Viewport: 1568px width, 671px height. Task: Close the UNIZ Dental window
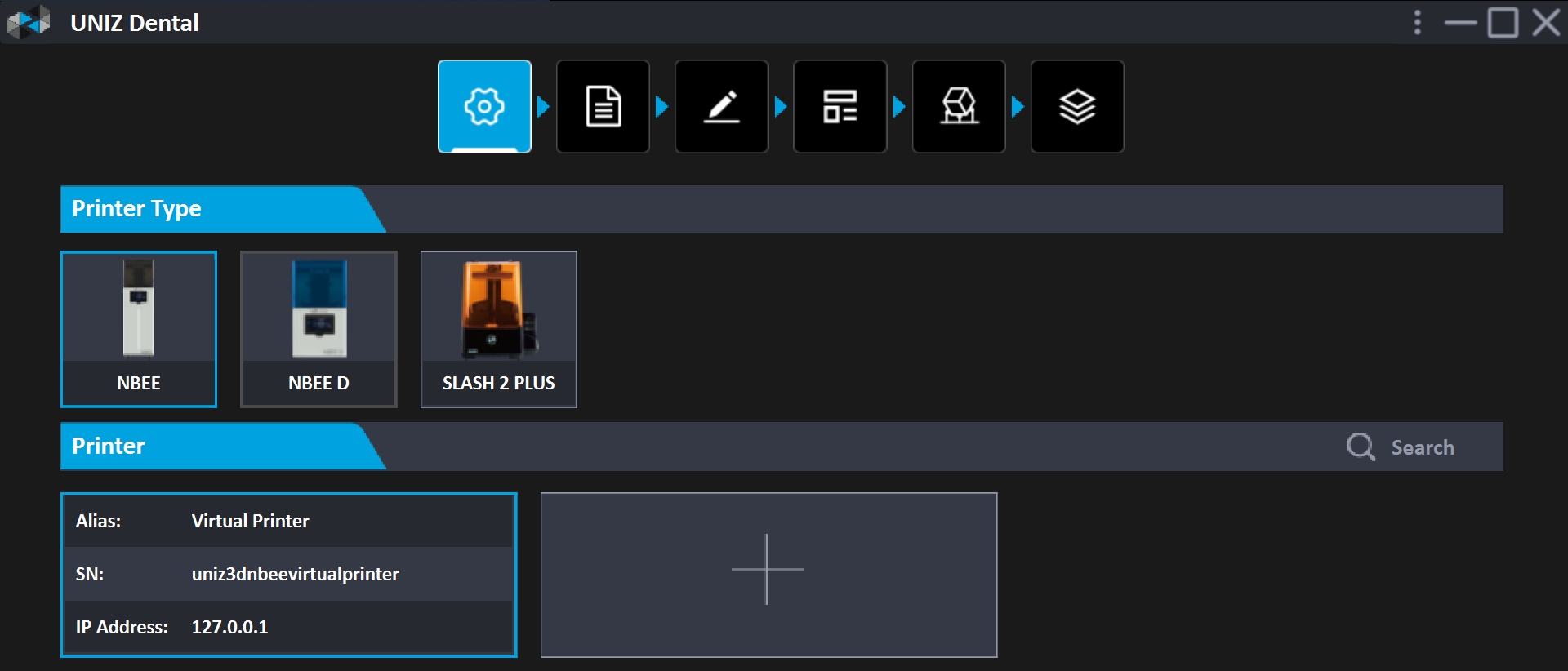pyautogui.click(x=1546, y=22)
